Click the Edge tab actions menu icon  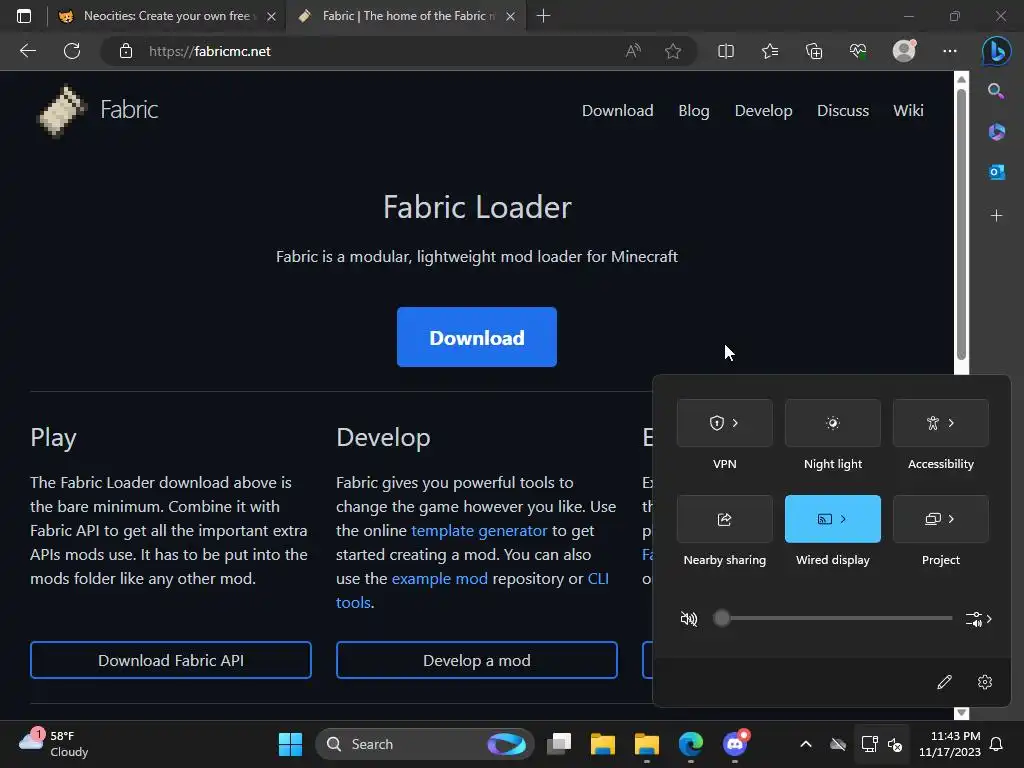(24, 16)
